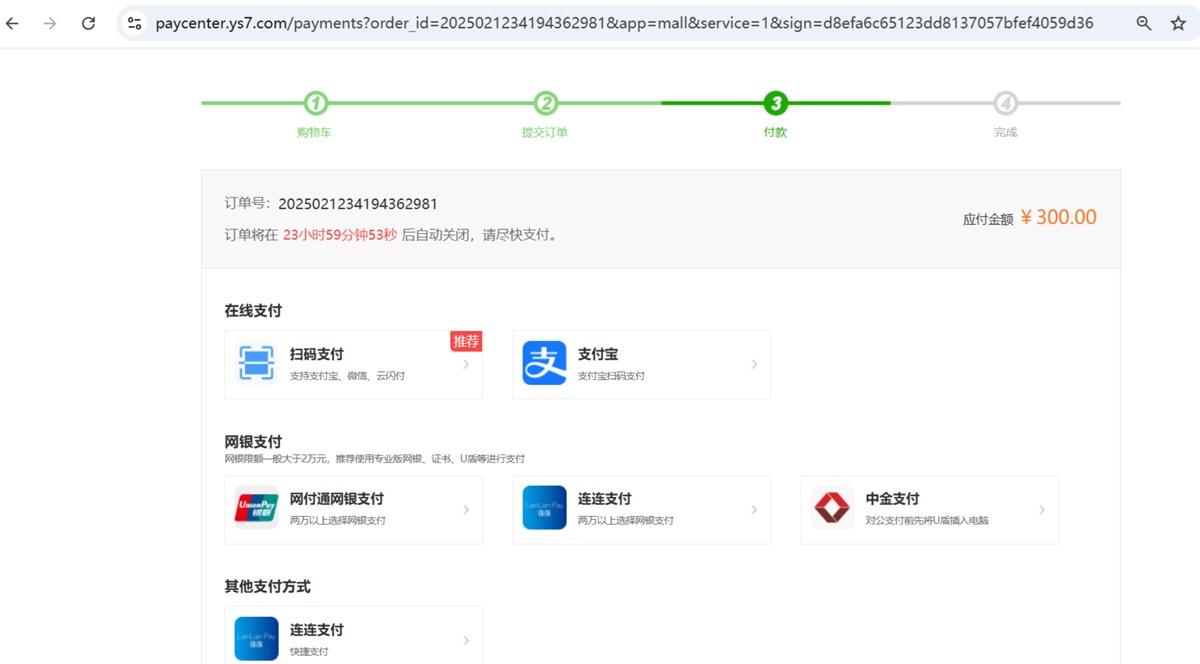The height and width of the screenshot is (664, 1200).
Task: Click the UnionPay logo icon
Action: pos(256,509)
